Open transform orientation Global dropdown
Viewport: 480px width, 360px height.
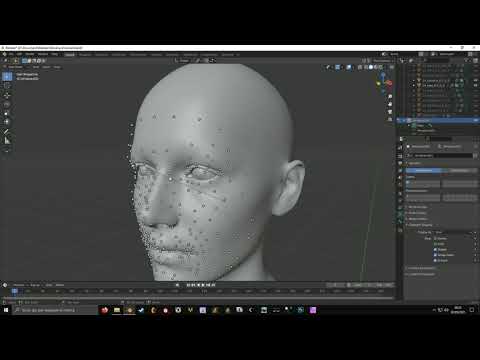pyautogui.click(x=183, y=61)
